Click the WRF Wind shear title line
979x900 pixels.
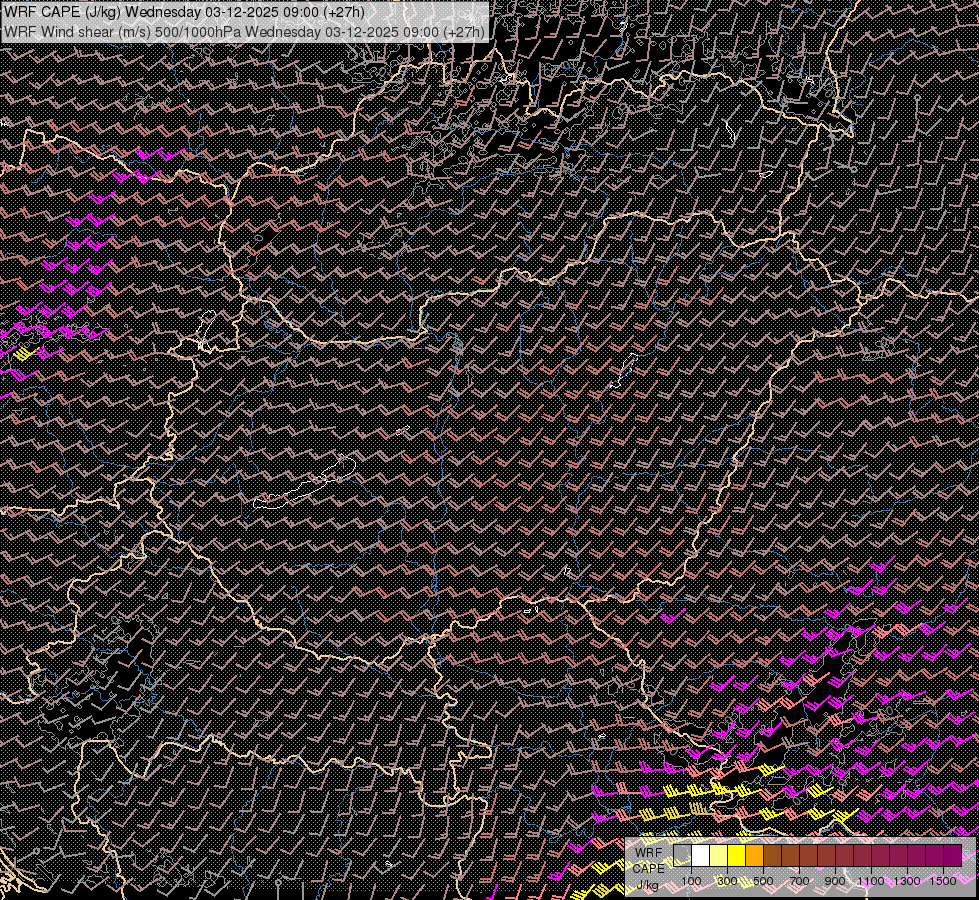coord(244,31)
